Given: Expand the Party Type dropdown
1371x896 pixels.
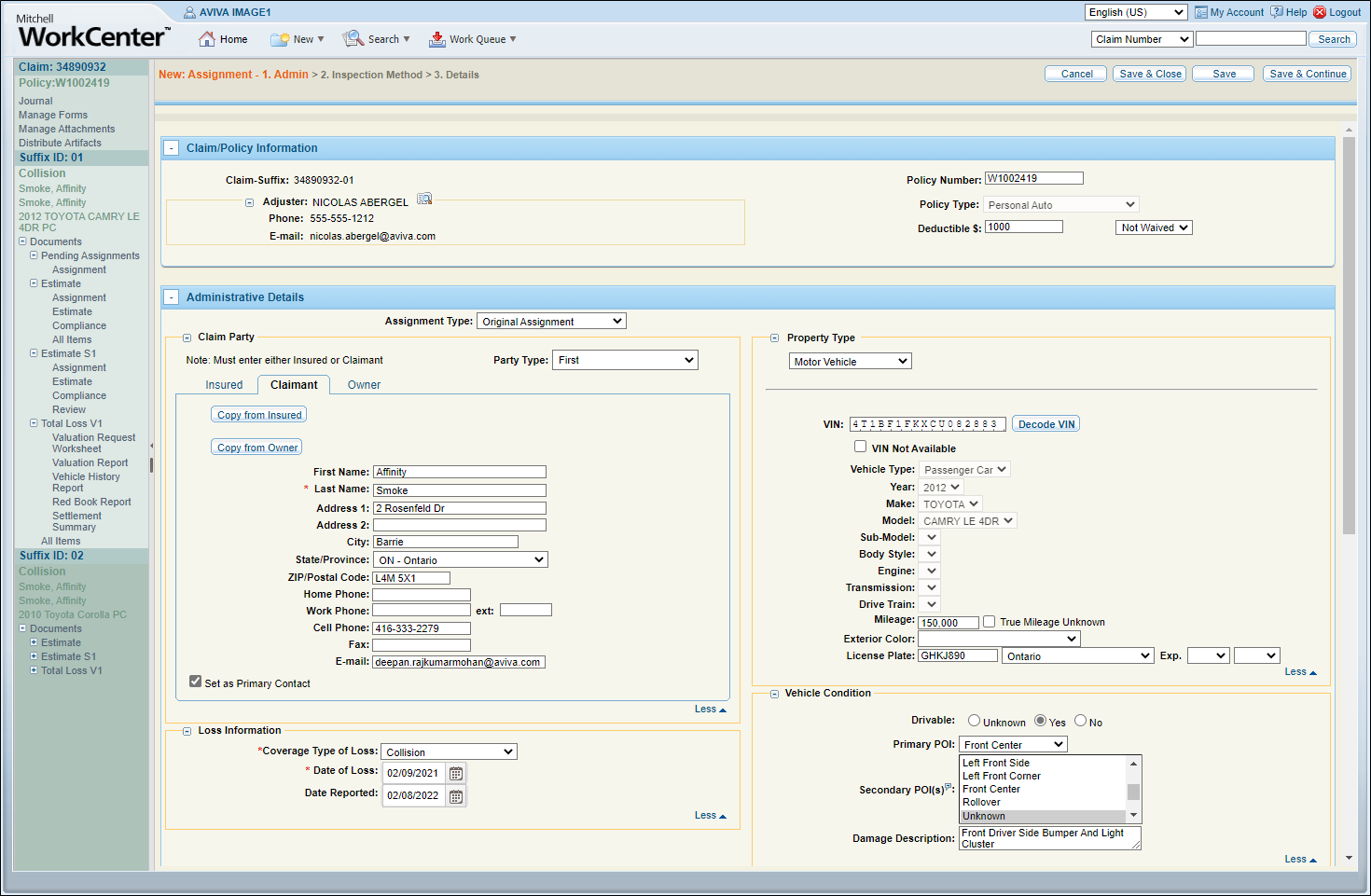Looking at the screenshot, I should (x=625, y=360).
